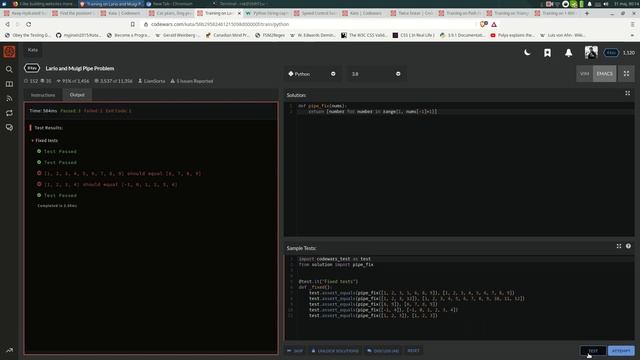The height and width of the screenshot is (360, 640).
Task: Click the star count 152
Action: pyautogui.click(x=31, y=81)
